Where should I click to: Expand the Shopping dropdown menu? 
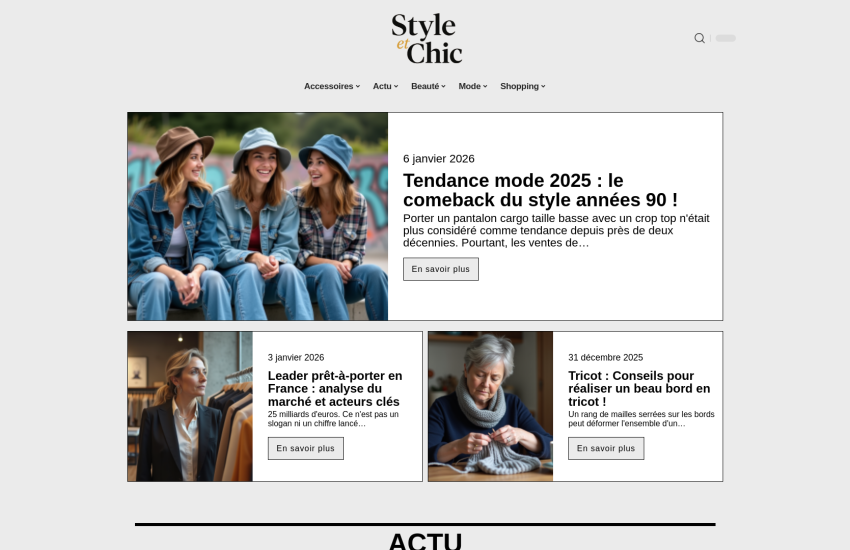(x=522, y=86)
